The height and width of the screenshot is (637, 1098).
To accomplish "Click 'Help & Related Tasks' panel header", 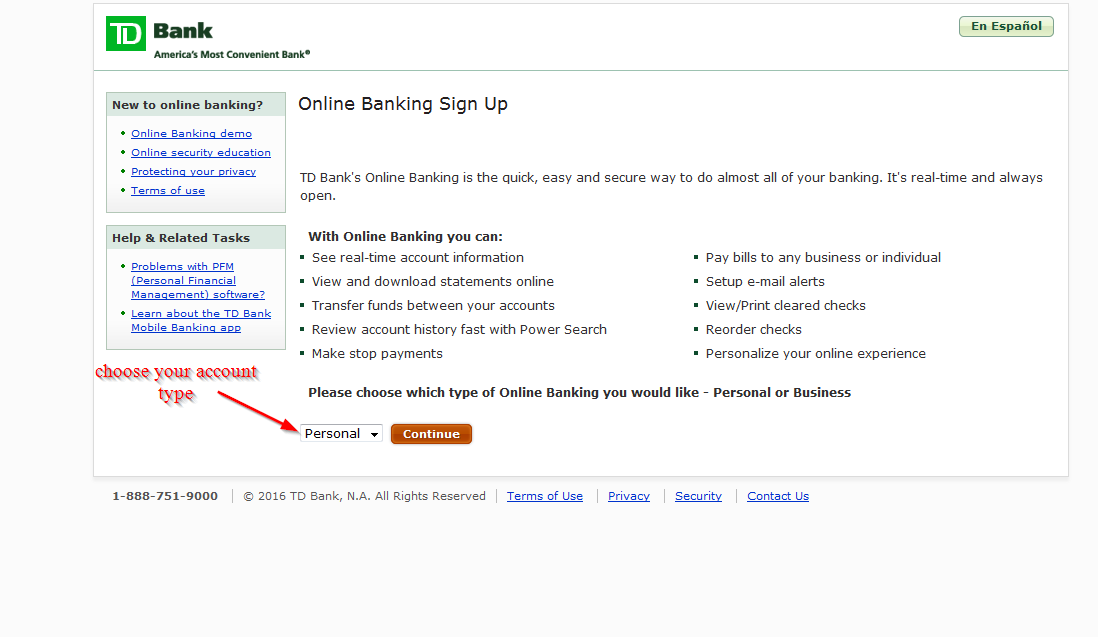I will [196, 238].
